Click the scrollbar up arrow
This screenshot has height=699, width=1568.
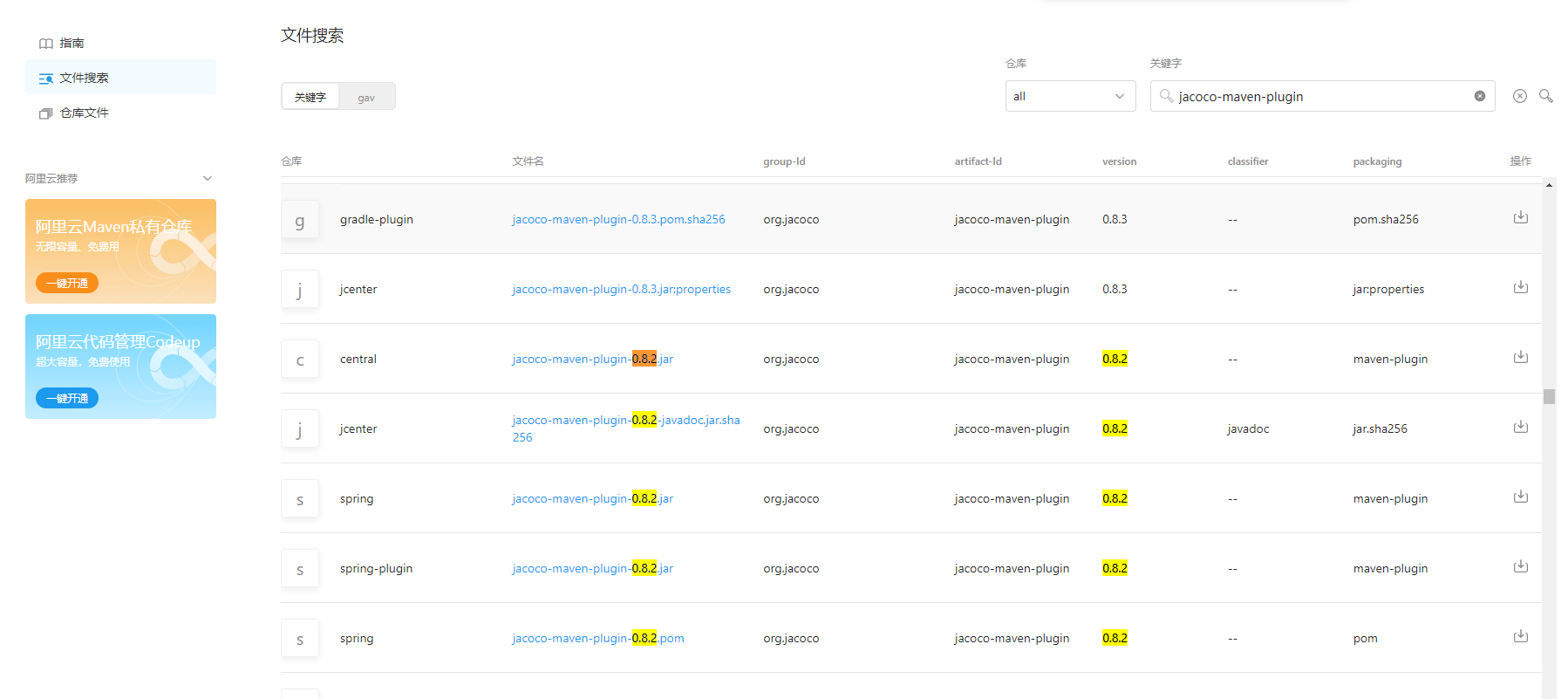click(1549, 185)
